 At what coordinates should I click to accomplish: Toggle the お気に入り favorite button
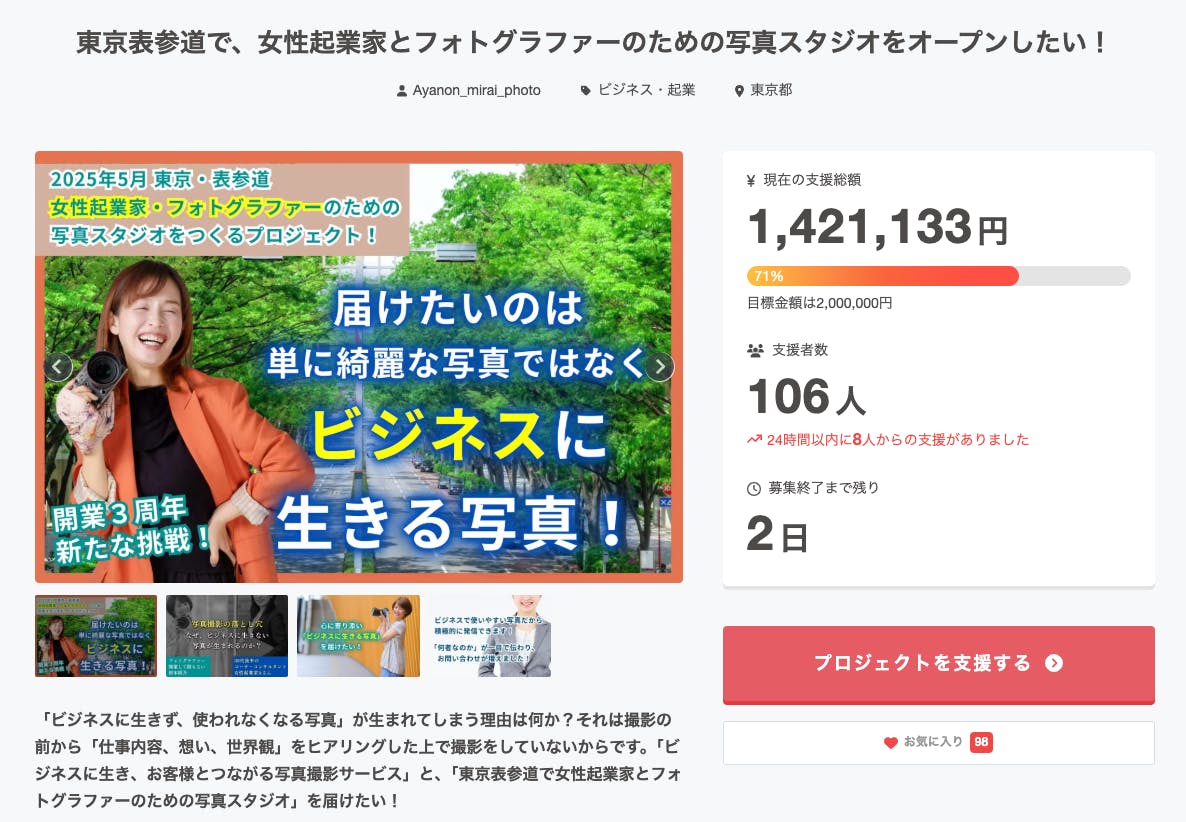938,743
